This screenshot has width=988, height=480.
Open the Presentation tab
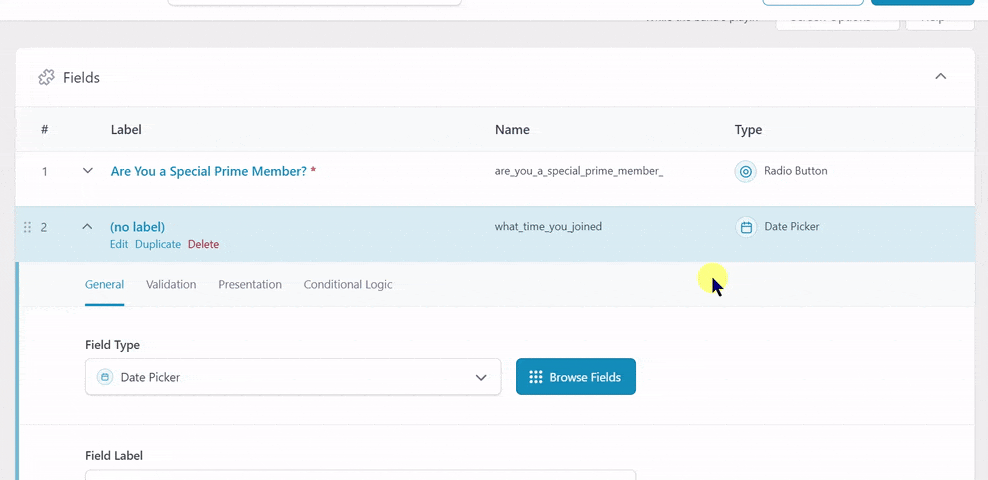(x=250, y=284)
